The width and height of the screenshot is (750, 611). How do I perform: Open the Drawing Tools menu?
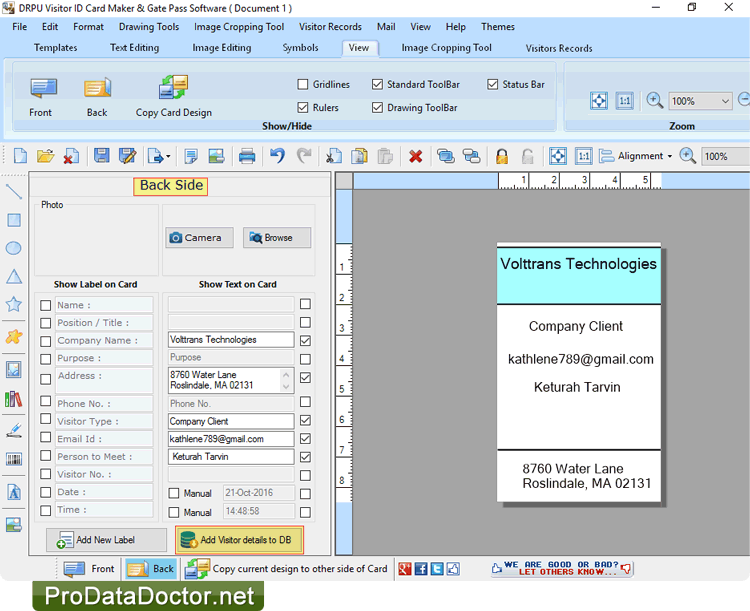click(149, 27)
